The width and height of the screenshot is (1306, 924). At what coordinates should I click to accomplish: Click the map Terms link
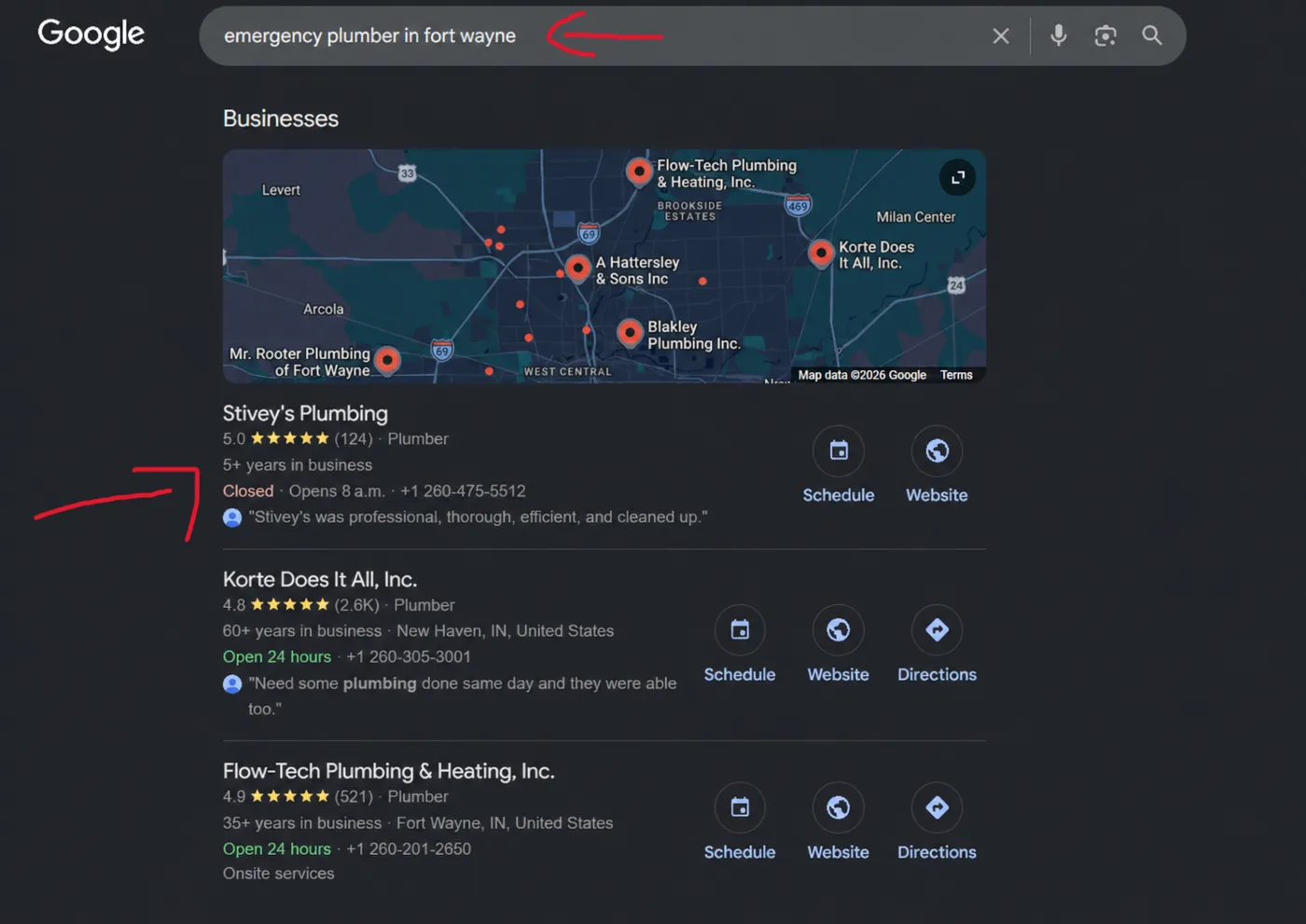tap(956, 375)
